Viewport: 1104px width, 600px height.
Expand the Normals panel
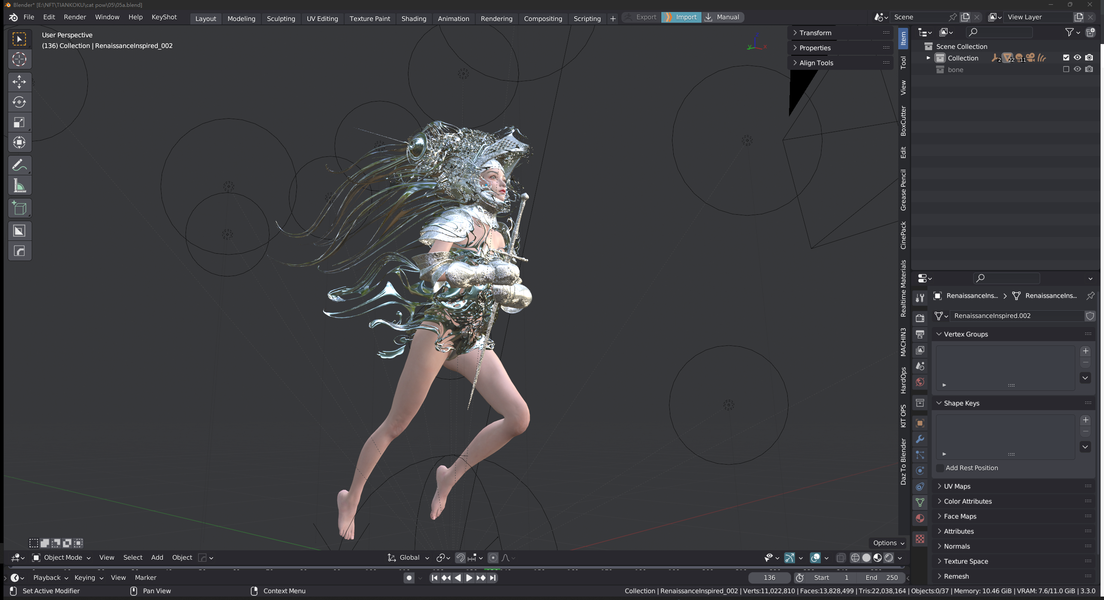[x=956, y=546]
